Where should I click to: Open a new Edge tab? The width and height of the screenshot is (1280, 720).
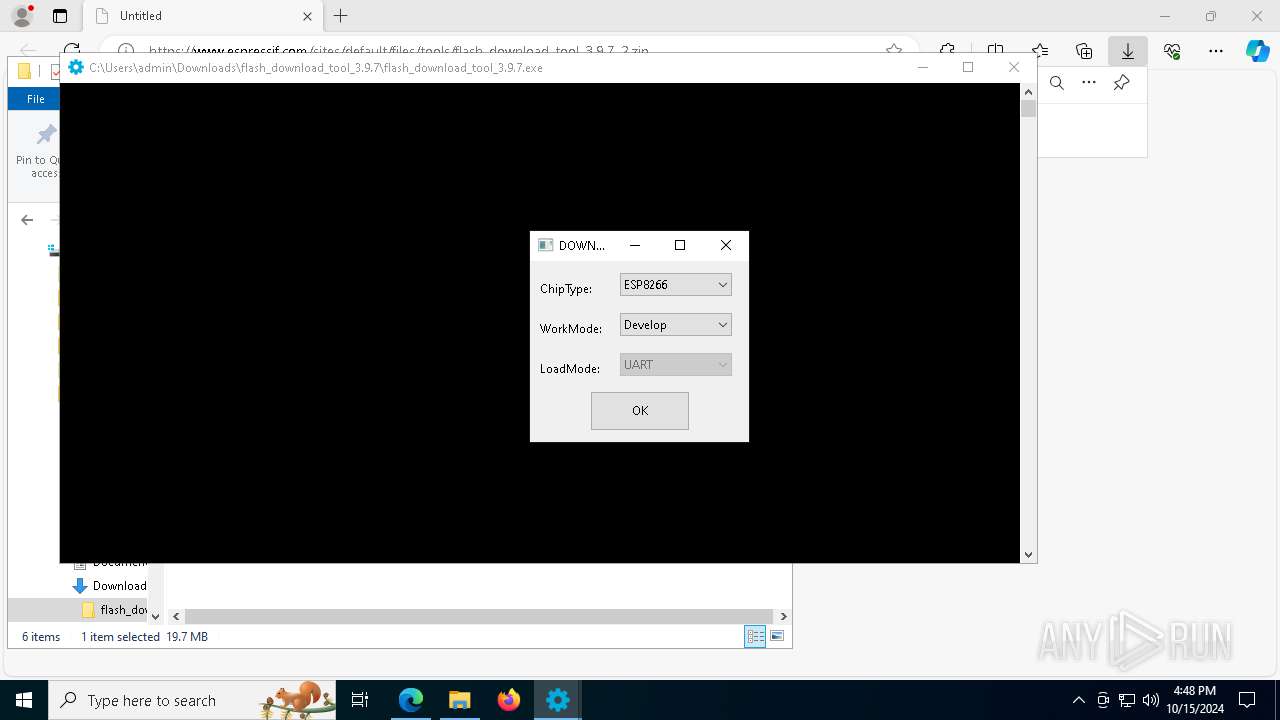pyautogui.click(x=341, y=16)
